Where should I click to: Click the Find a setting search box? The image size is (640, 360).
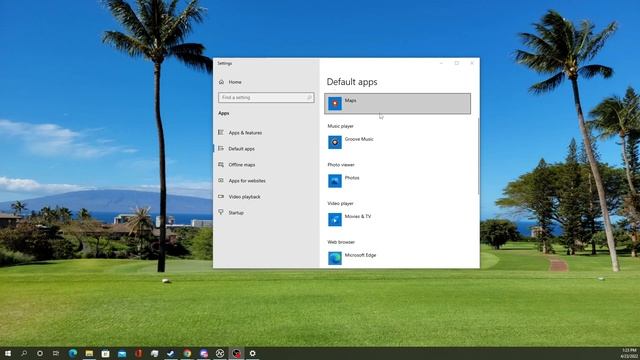click(266, 98)
